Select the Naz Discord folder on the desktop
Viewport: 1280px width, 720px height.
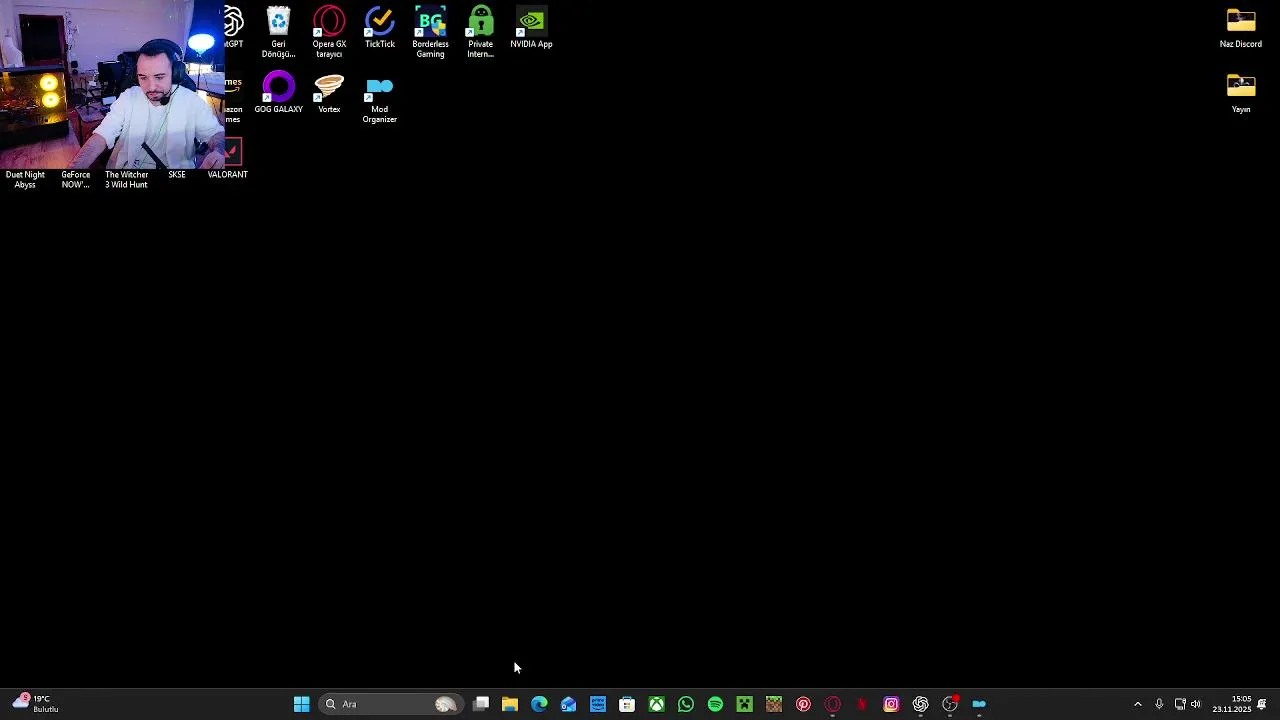(x=1241, y=27)
